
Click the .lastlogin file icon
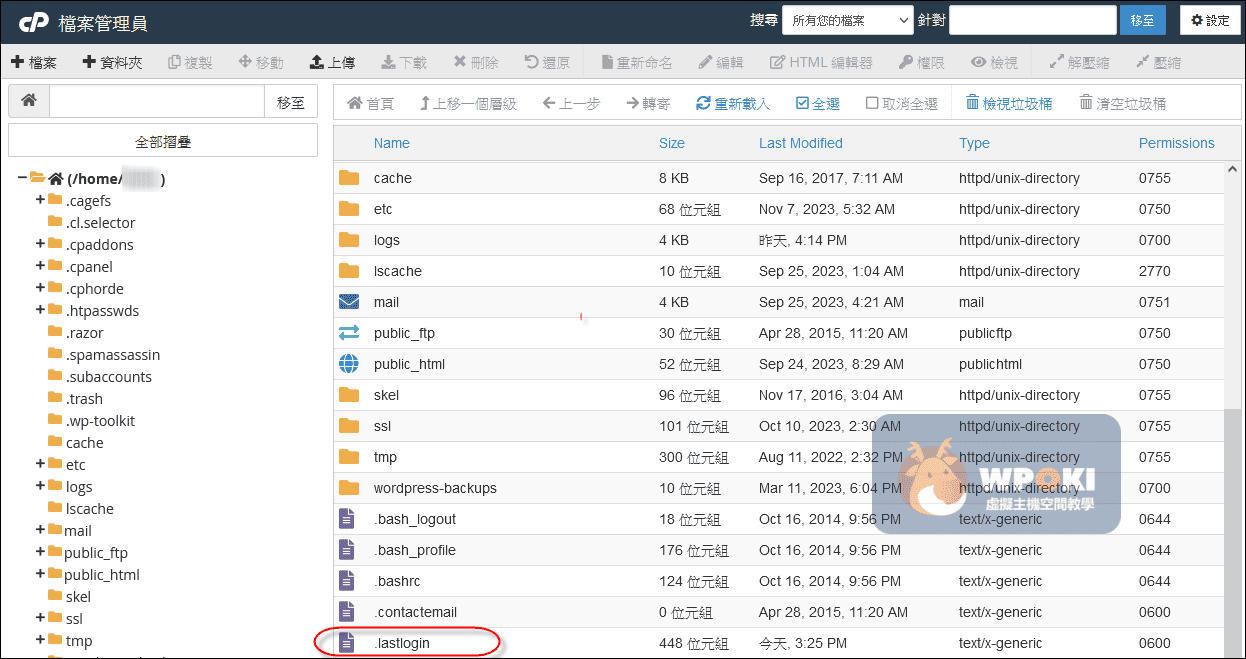coord(348,643)
